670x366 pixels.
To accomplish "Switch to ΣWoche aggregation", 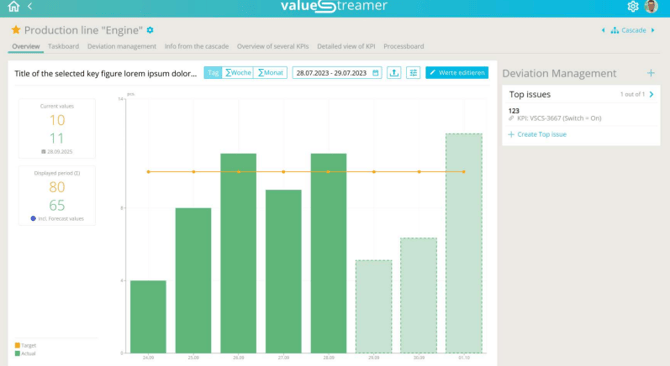I will click(238, 73).
